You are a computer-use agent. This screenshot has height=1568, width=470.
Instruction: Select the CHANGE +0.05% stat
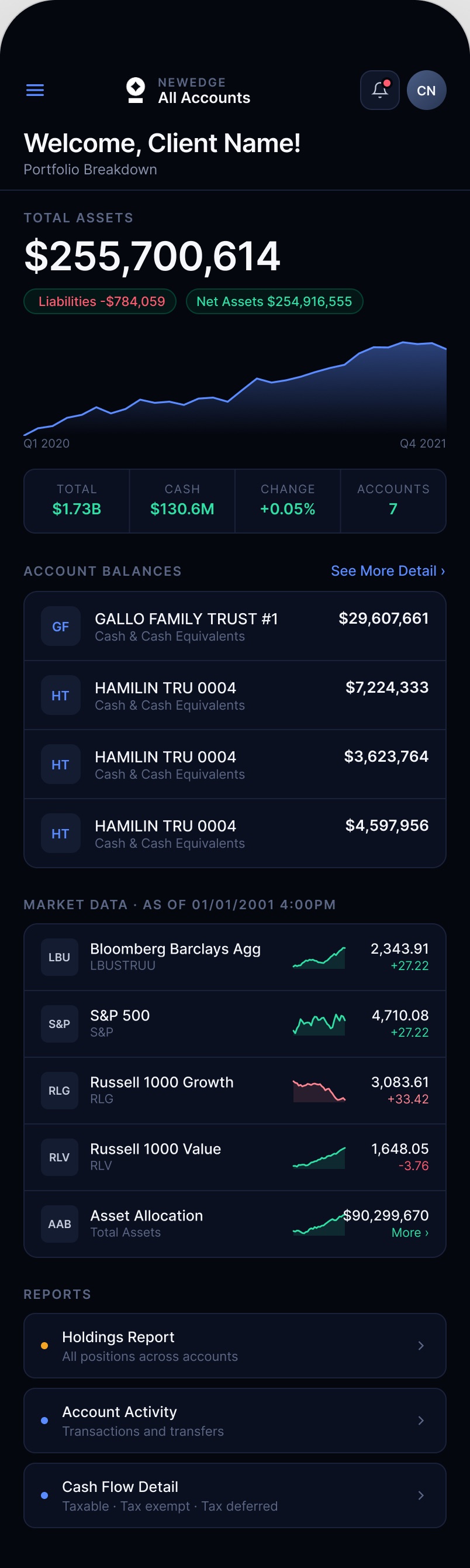pos(288,501)
